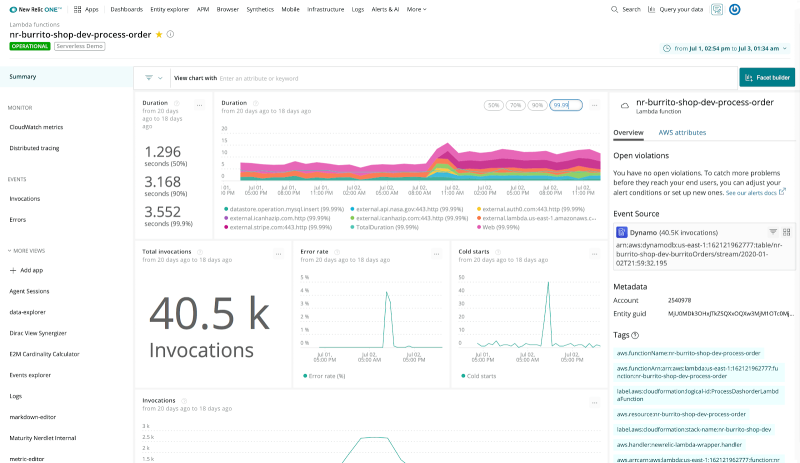This screenshot has height=463, width=800.
Task: Toggle the 70% percentile pill
Action: point(515,105)
